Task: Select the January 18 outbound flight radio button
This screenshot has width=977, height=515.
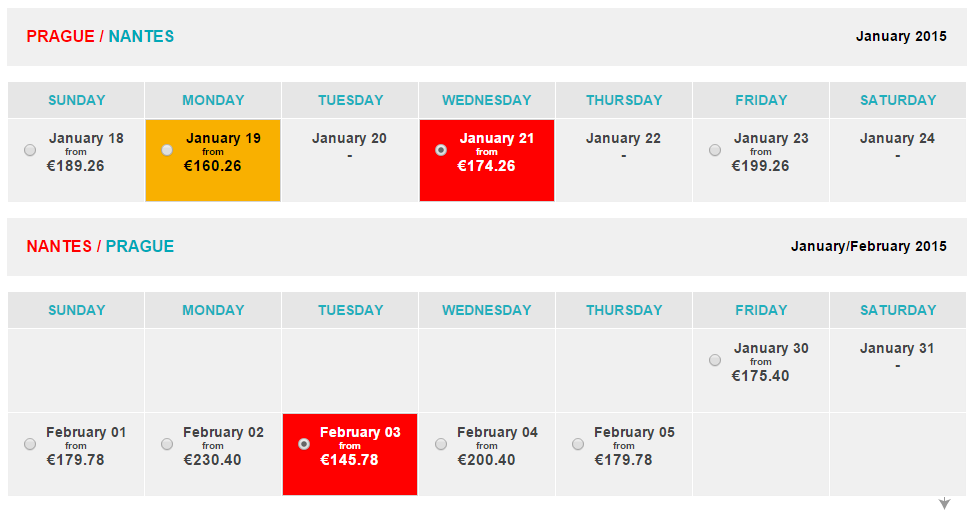Action: (30, 150)
